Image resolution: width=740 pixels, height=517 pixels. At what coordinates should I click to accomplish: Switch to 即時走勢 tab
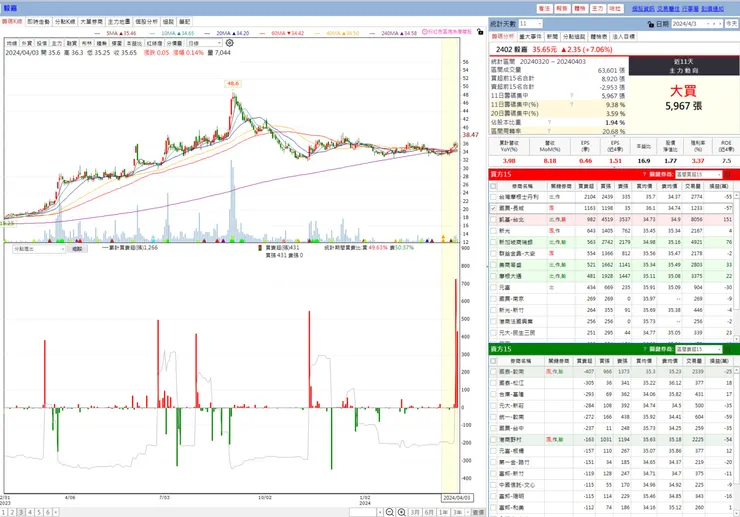(38, 22)
